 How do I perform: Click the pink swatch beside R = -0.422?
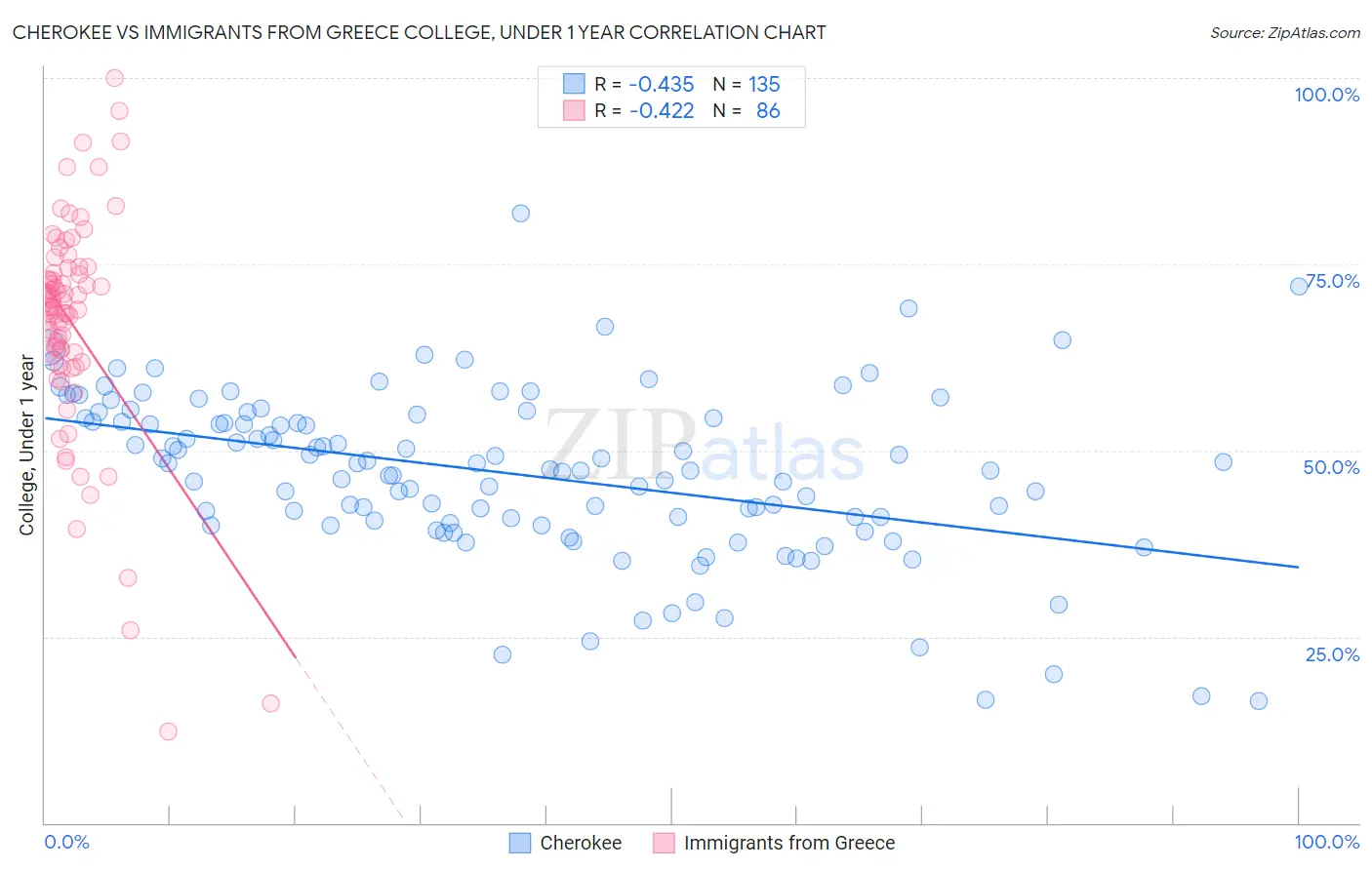[574, 110]
